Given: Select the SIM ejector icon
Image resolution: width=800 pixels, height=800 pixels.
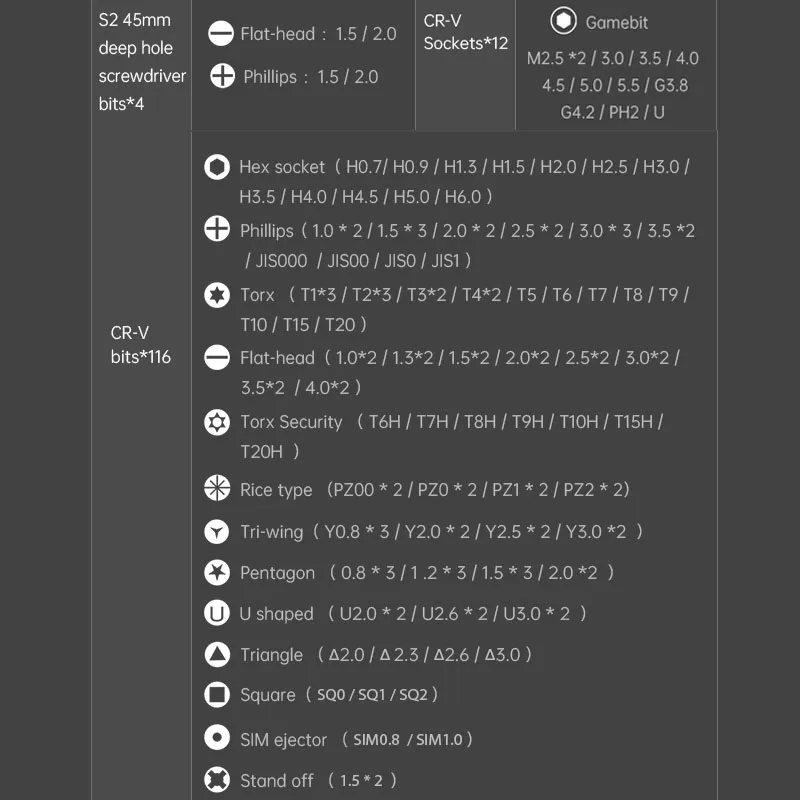Looking at the screenshot, I should point(217,739).
